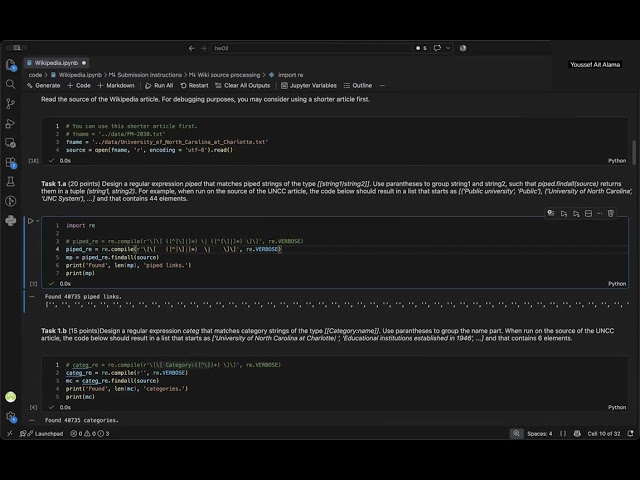
Task: Open the Remote Explorer view
Action: pyautogui.click(x=11, y=143)
